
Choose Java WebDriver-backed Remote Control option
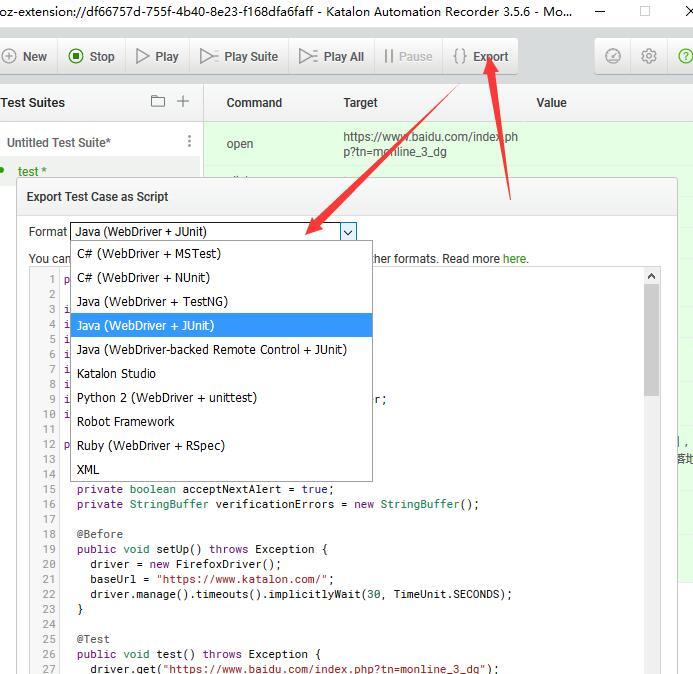click(221, 350)
